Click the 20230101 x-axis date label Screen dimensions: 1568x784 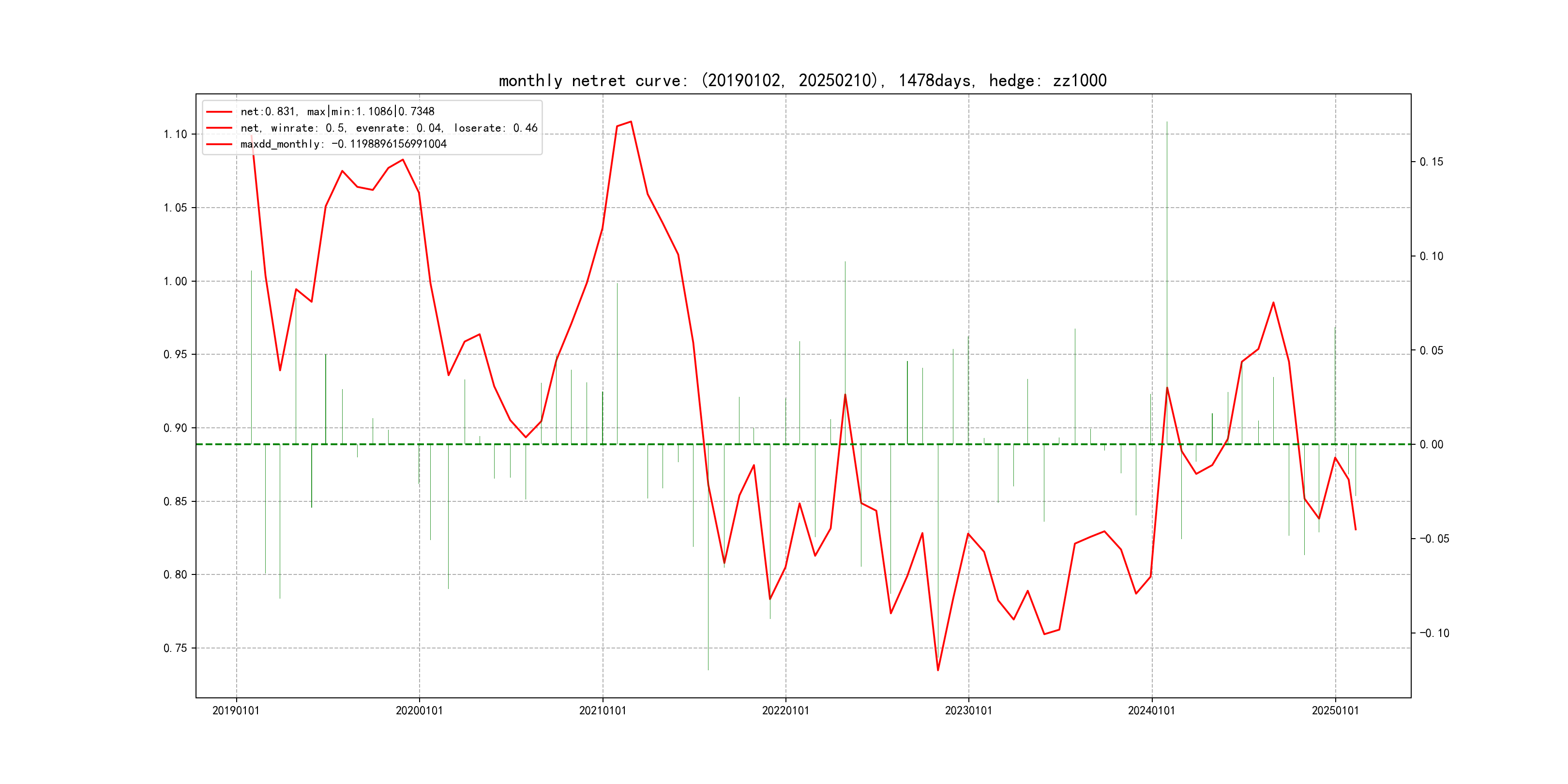tap(968, 711)
